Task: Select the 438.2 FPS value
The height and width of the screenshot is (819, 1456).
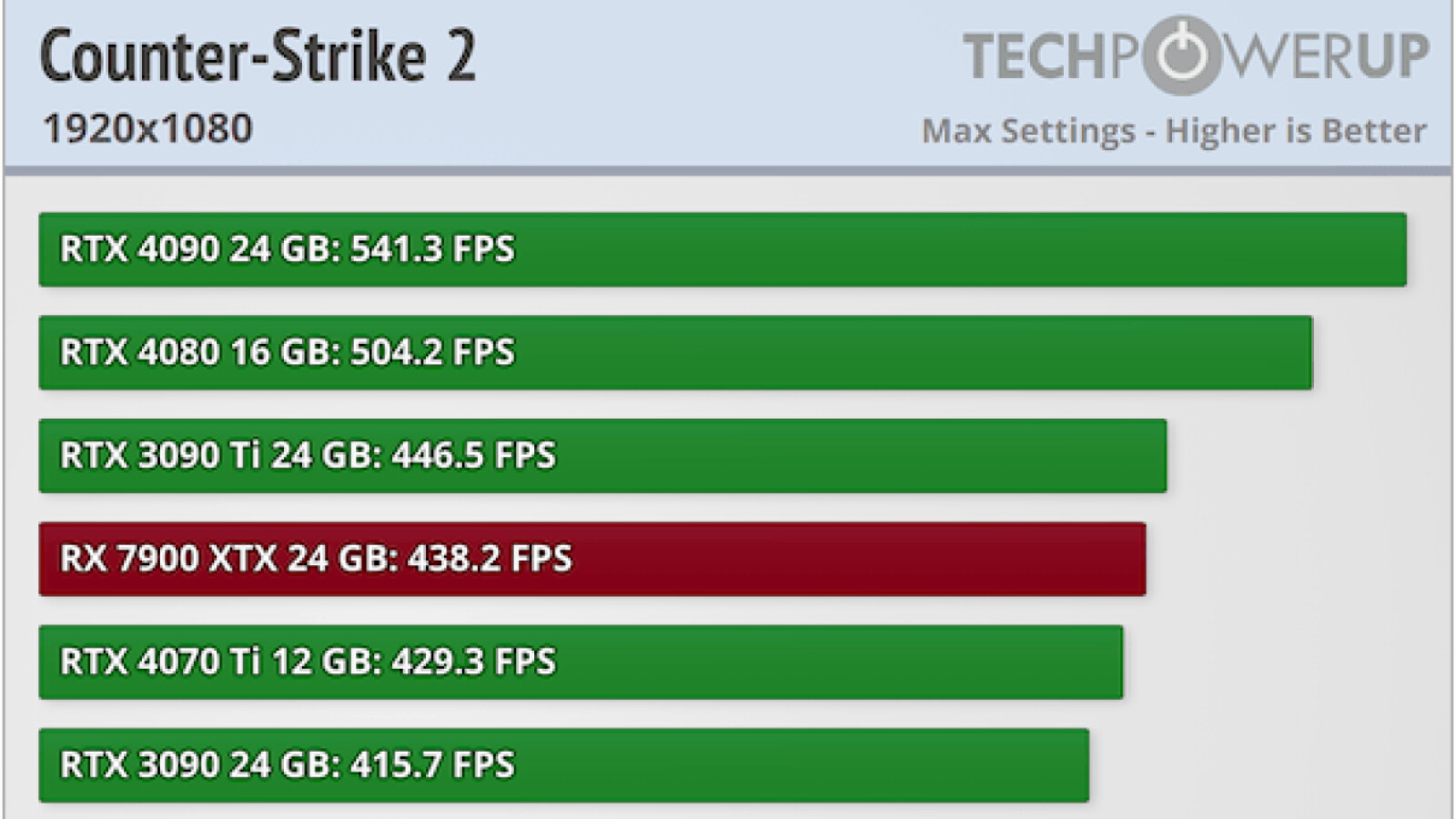Action: point(490,559)
